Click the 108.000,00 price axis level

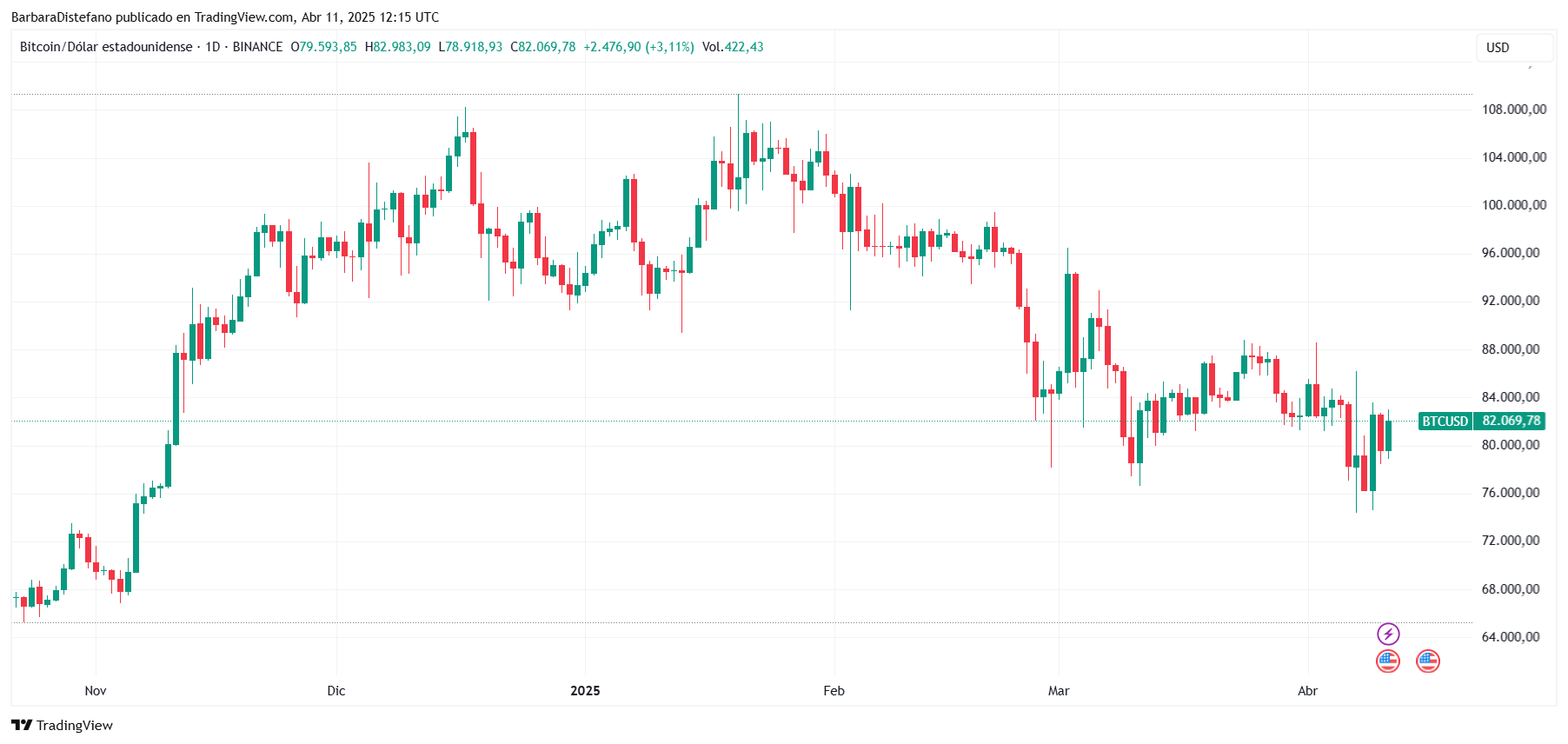1514,110
